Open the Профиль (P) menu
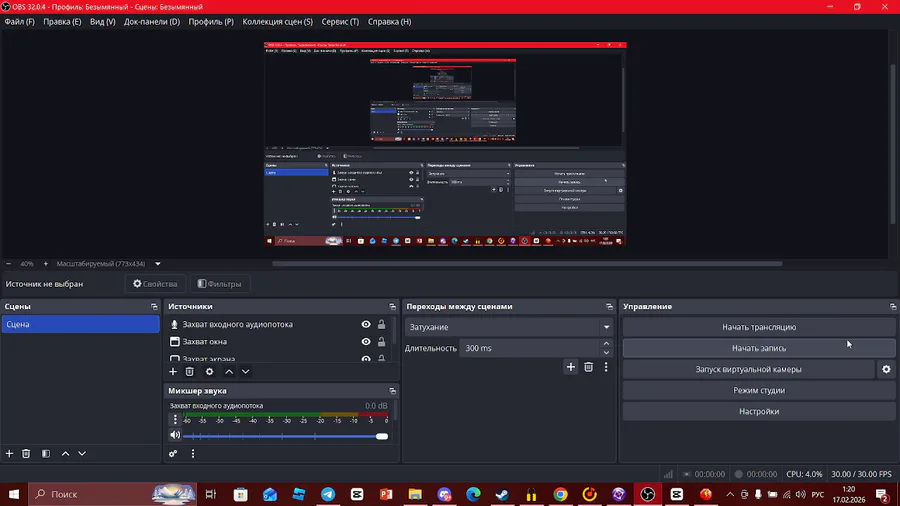The width and height of the screenshot is (900, 506). 211,22
